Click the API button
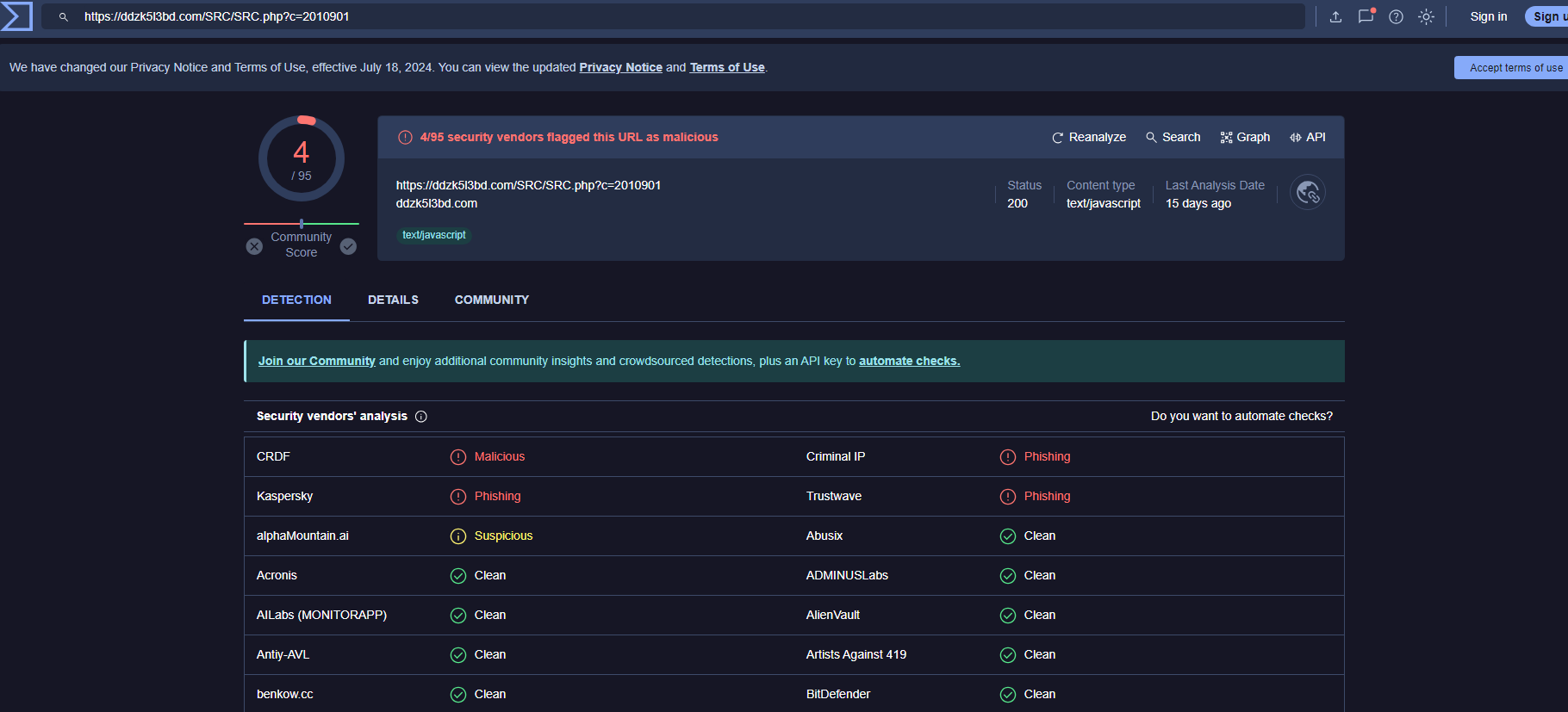Screen dimensions: 1568x712 pyautogui.click(x=1307, y=137)
